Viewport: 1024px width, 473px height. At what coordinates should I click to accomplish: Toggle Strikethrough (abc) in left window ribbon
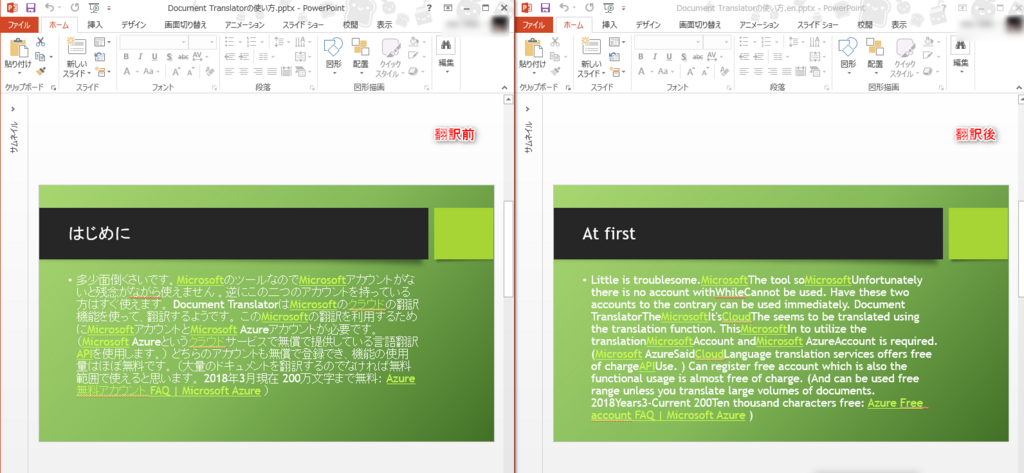point(184,56)
